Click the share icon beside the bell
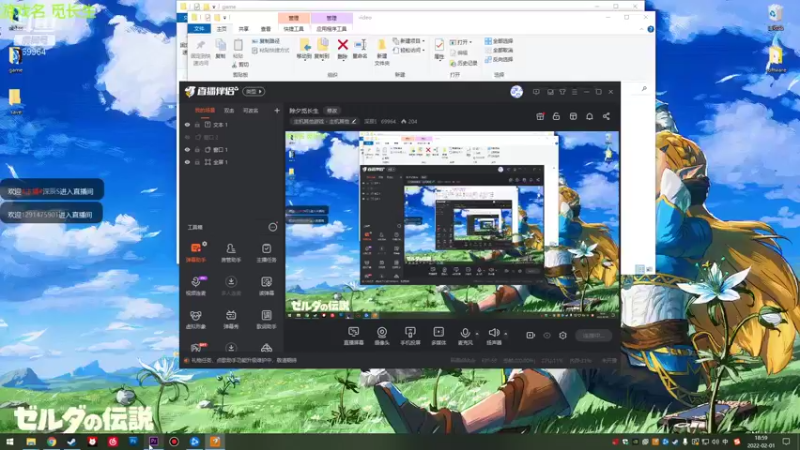 click(x=606, y=116)
